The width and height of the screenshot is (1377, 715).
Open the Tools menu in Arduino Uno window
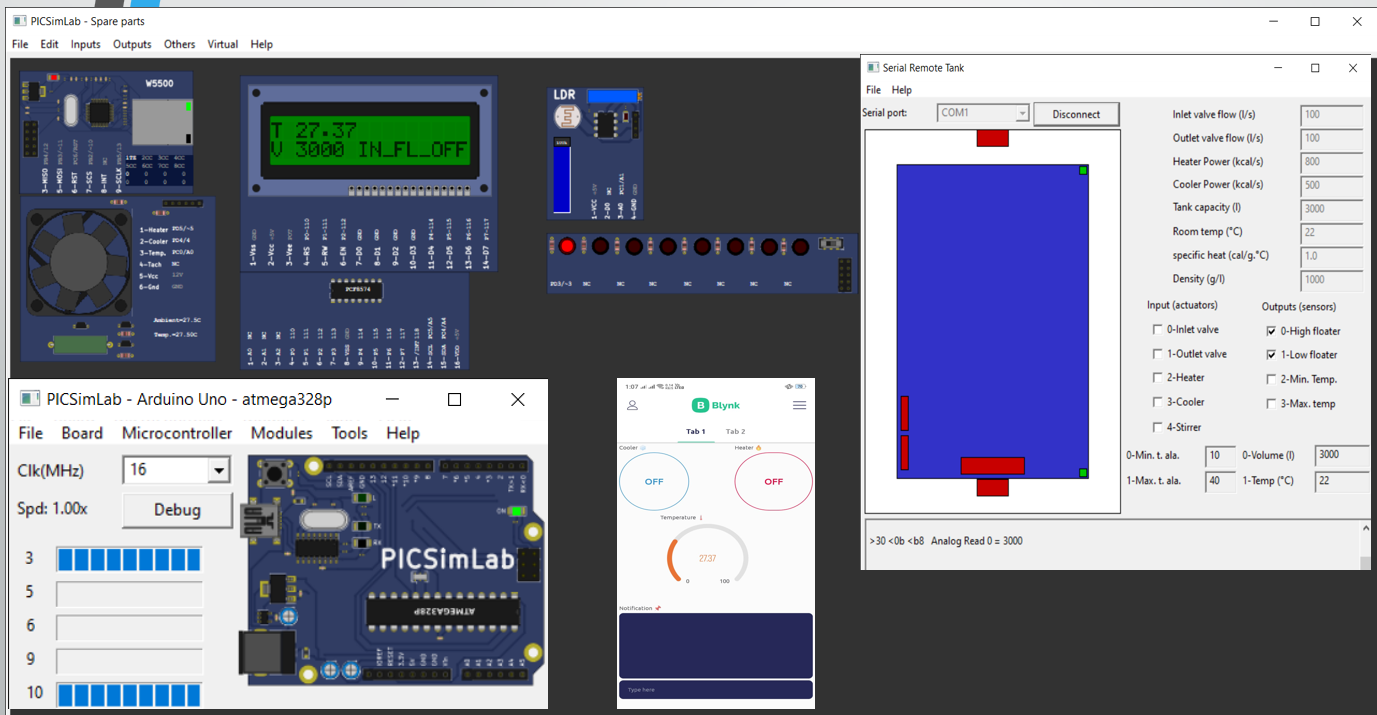click(350, 433)
